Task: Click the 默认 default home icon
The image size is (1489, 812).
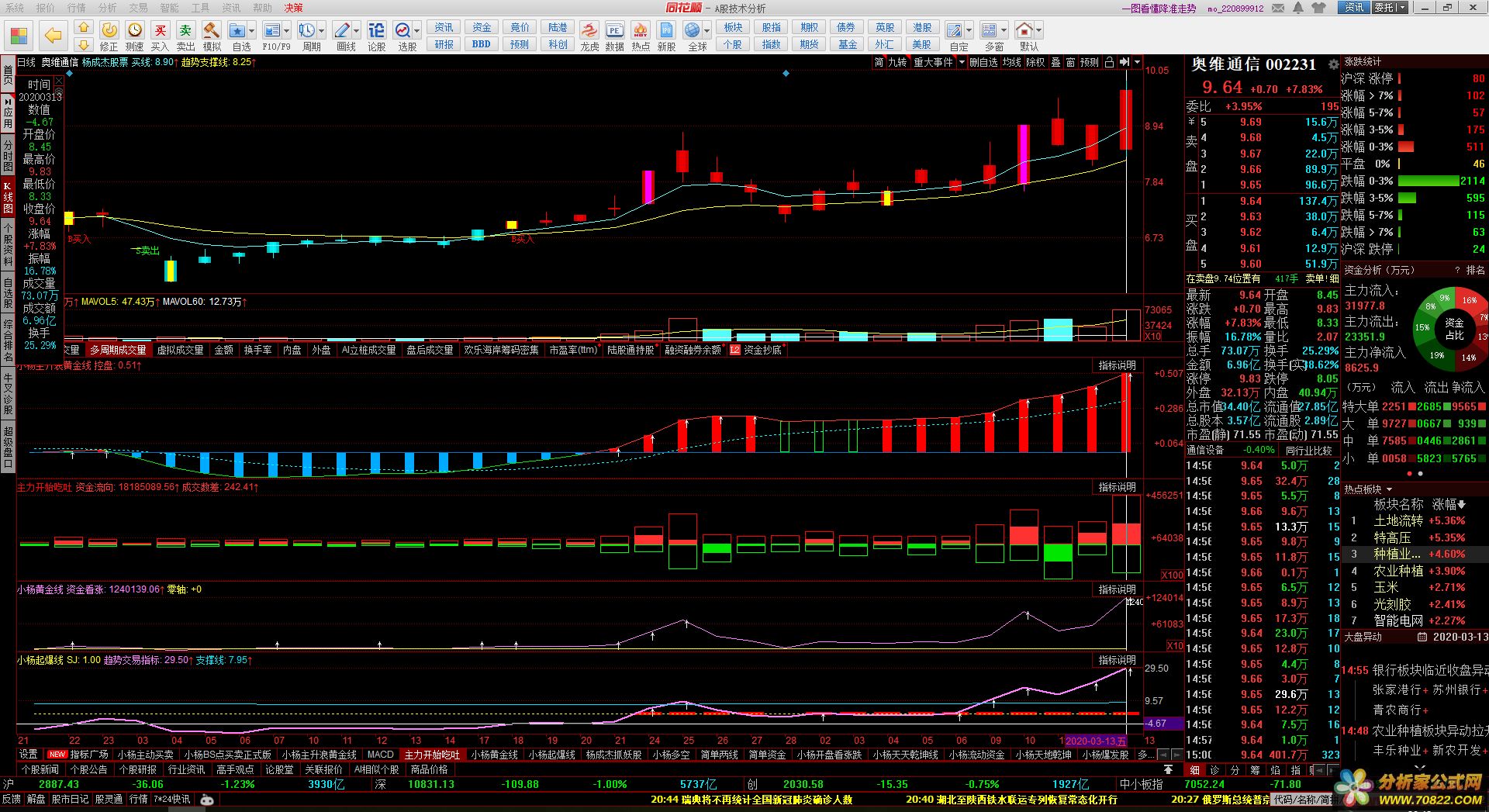Action: click(x=1024, y=30)
